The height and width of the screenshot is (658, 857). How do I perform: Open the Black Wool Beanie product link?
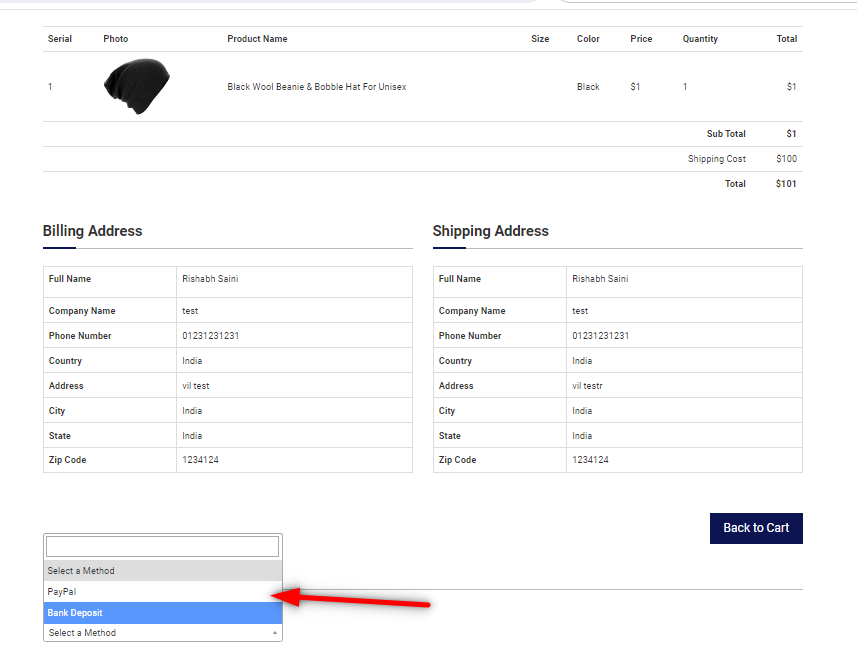pos(317,86)
